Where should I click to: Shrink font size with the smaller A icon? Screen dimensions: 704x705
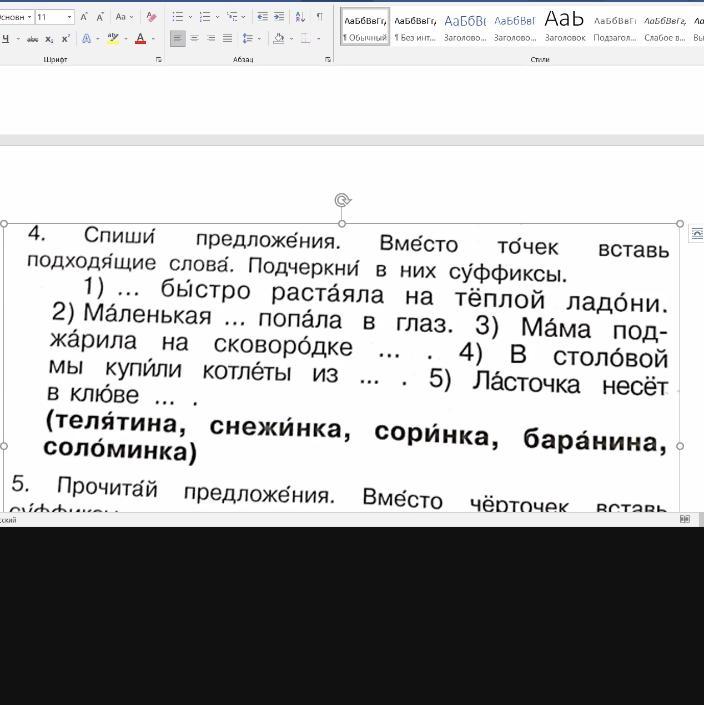click(x=100, y=17)
